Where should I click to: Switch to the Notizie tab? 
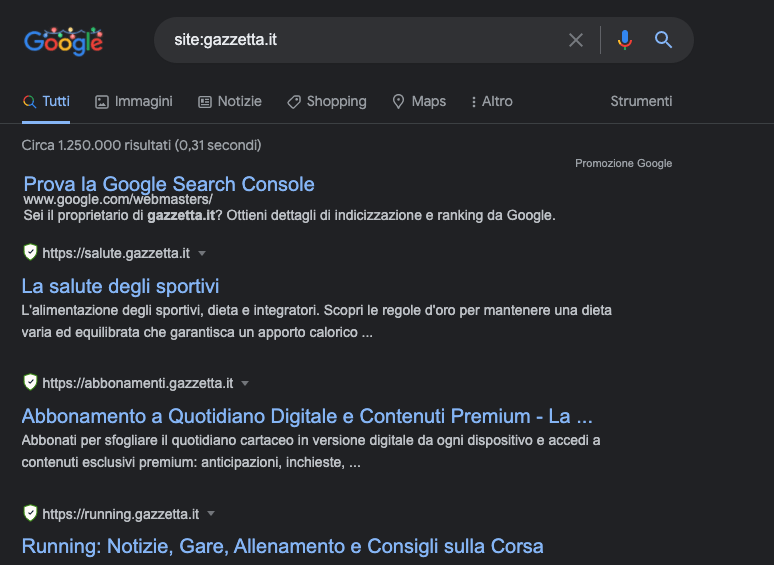pyautogui.click(x=230, y=102)
